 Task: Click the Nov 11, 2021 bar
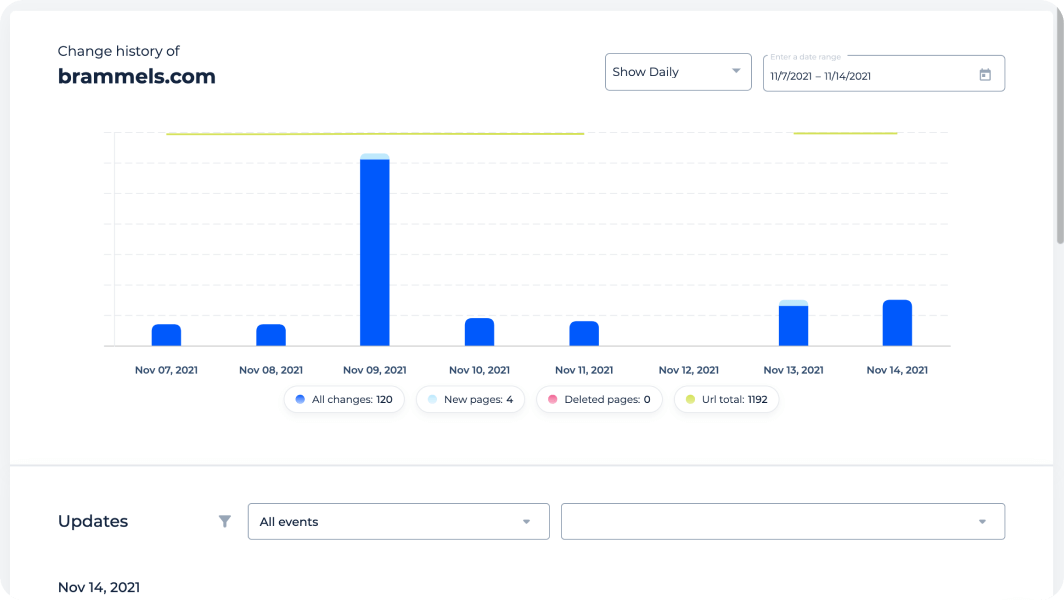pyautogui.click(x=584, y=333)
